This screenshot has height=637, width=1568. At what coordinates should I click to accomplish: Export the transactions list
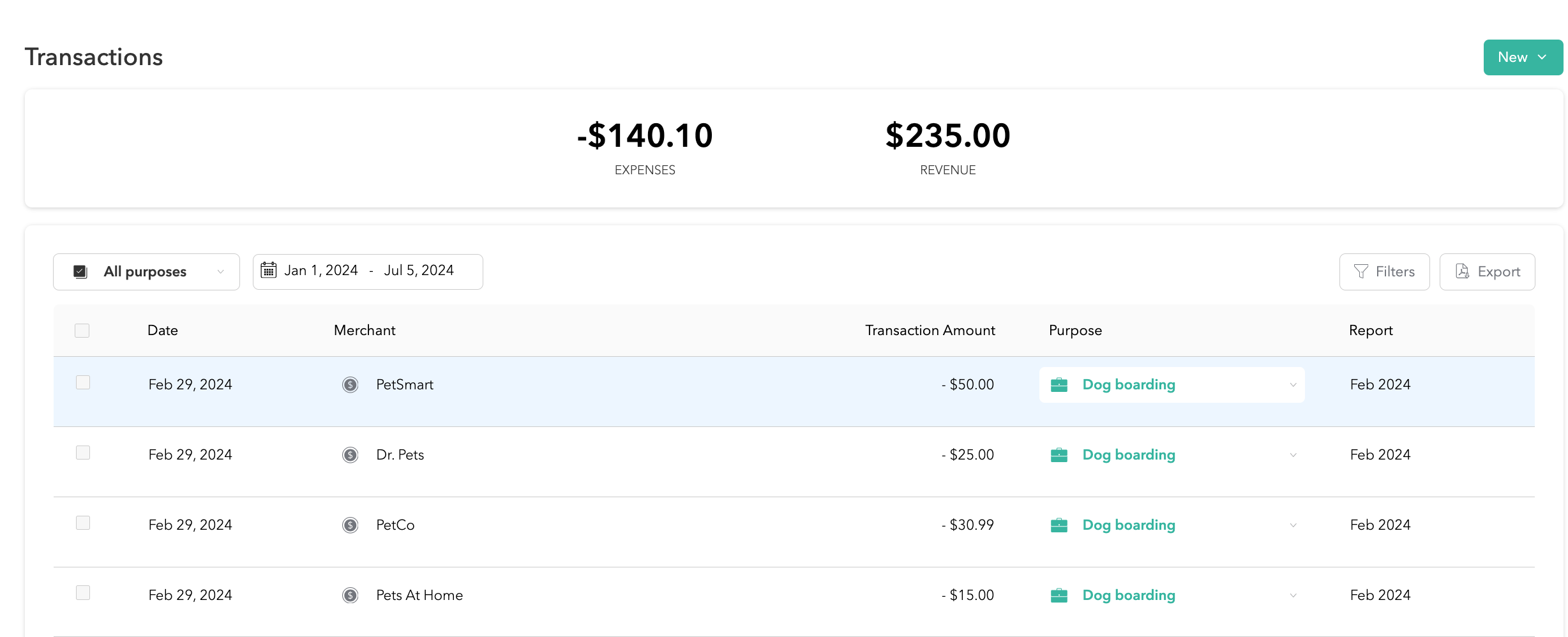pos(1487,272)
